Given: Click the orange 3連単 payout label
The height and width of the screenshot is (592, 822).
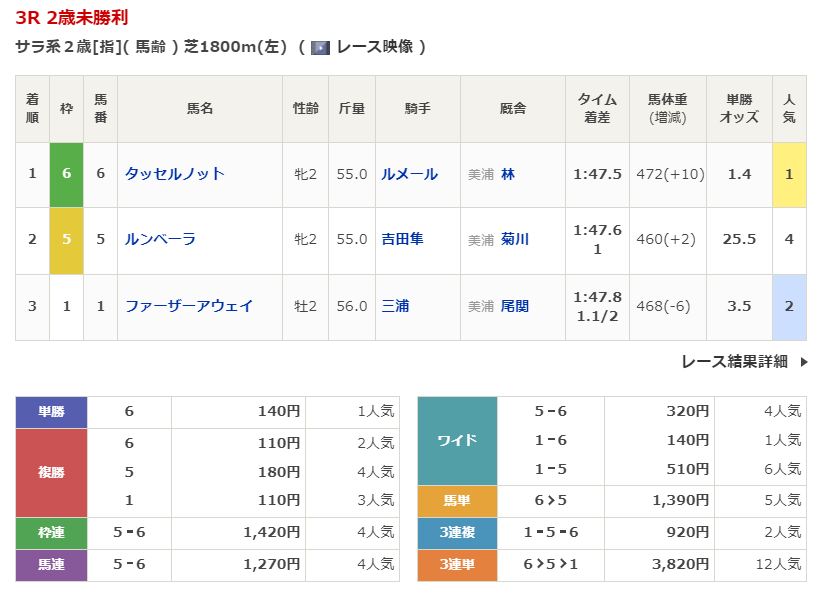Looking at the screenshot, I should [x=457, y=565].
